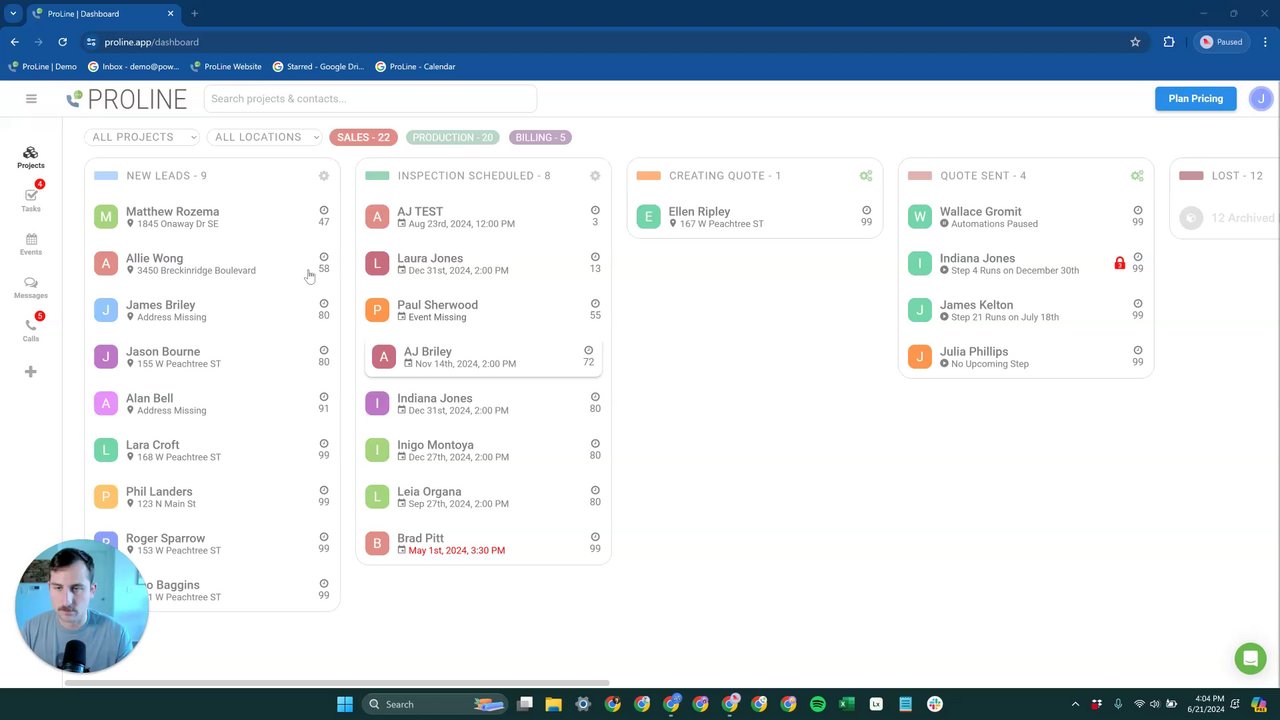The image size is (1280, 720).
Task: Open the browser extensions puzzle icon
Action: (x=1169, y=42)
